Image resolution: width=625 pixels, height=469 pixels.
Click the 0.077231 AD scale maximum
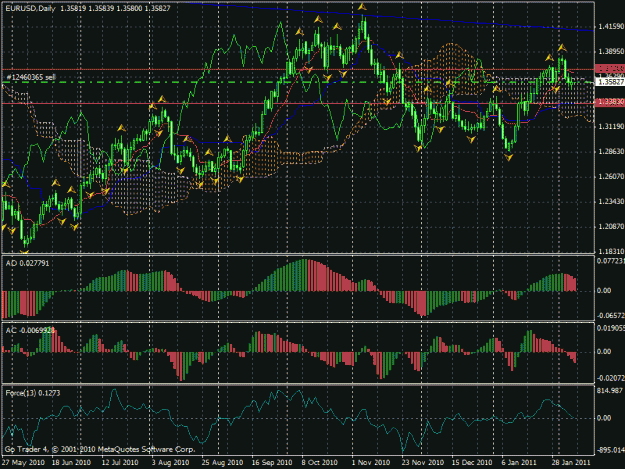[611, 261]
